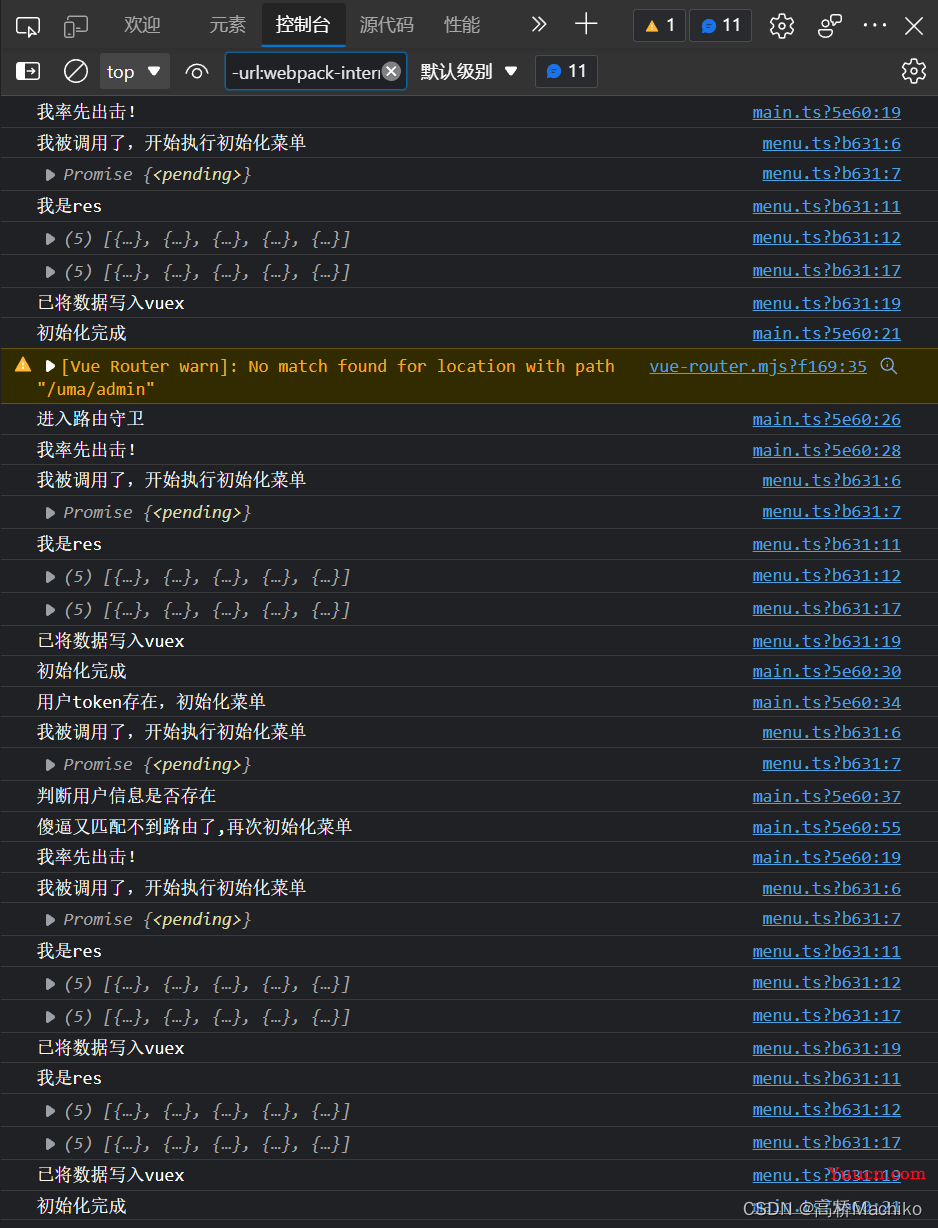This screenshot has height=1228, width=938.
Task: Open the main.ts?5e60:28 link
Action: [x=826, y=450]
